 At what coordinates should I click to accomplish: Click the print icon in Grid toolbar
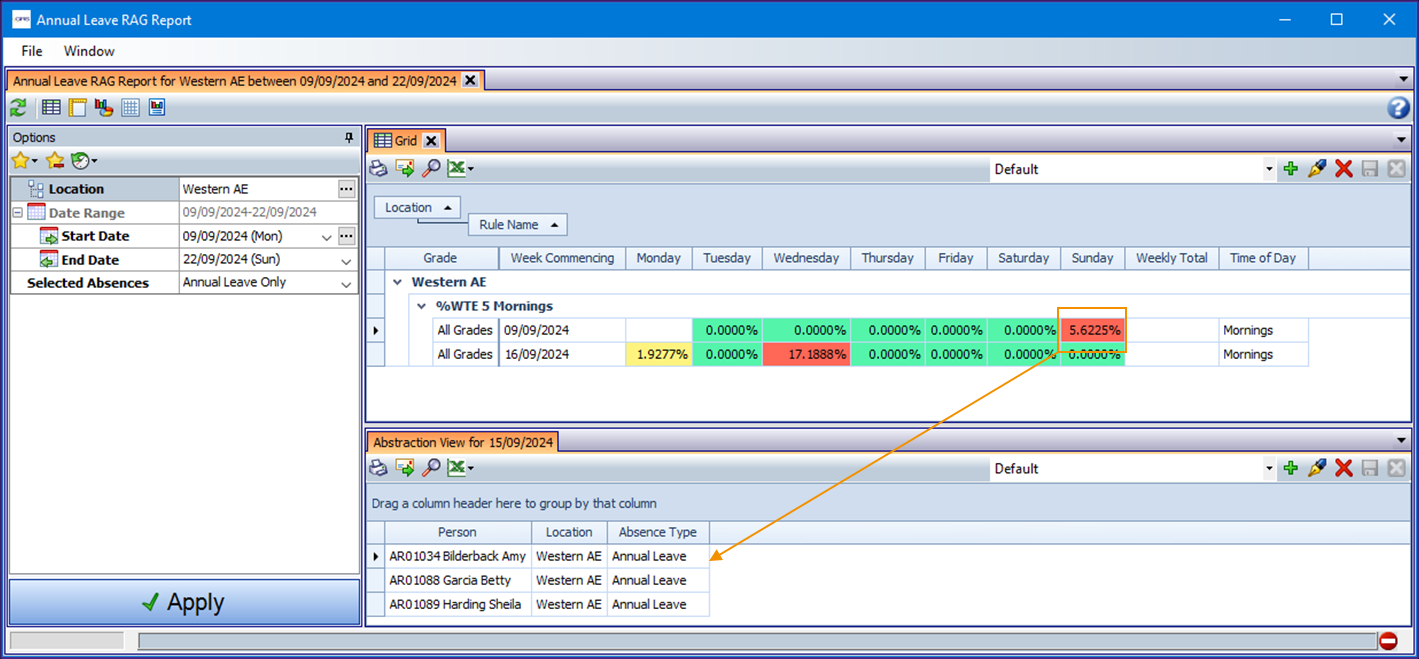[378, 169]
